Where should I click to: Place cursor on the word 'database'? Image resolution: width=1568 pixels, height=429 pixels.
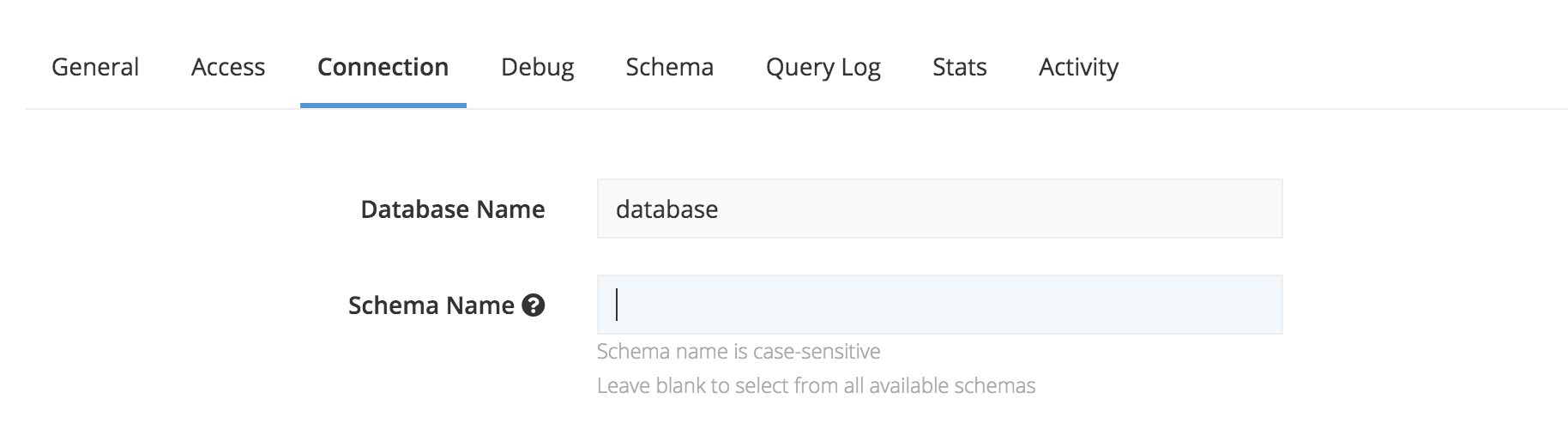(x=667, y=209)
